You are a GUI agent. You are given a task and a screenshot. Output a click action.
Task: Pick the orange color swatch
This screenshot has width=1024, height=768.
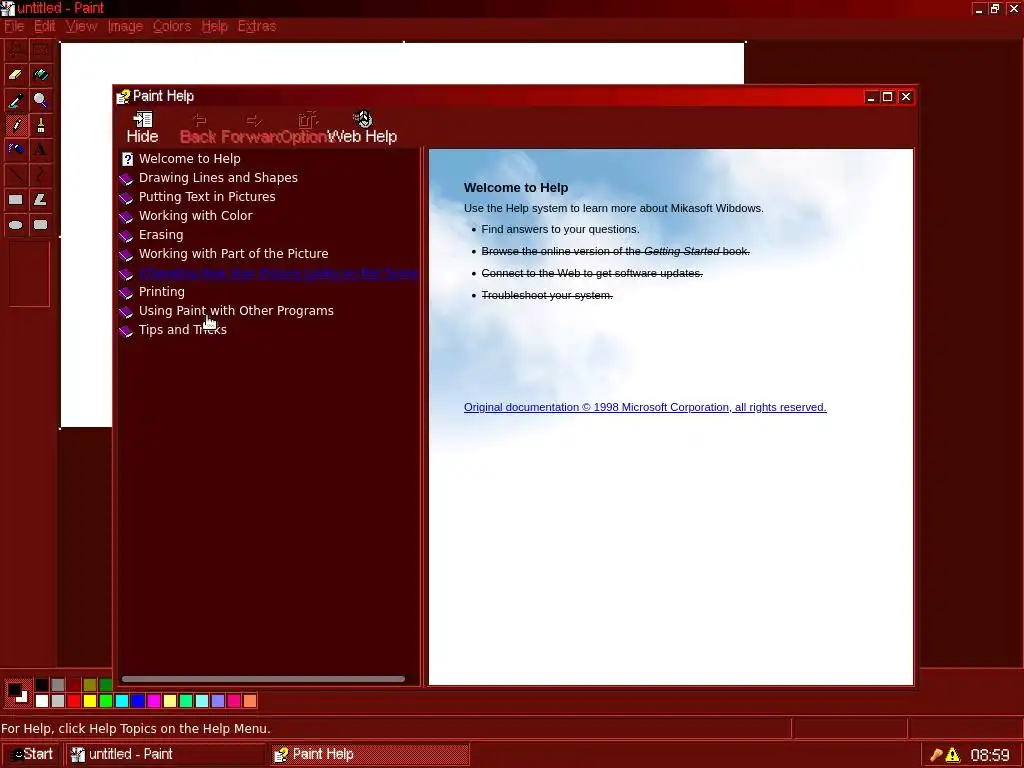pos(249,701)
